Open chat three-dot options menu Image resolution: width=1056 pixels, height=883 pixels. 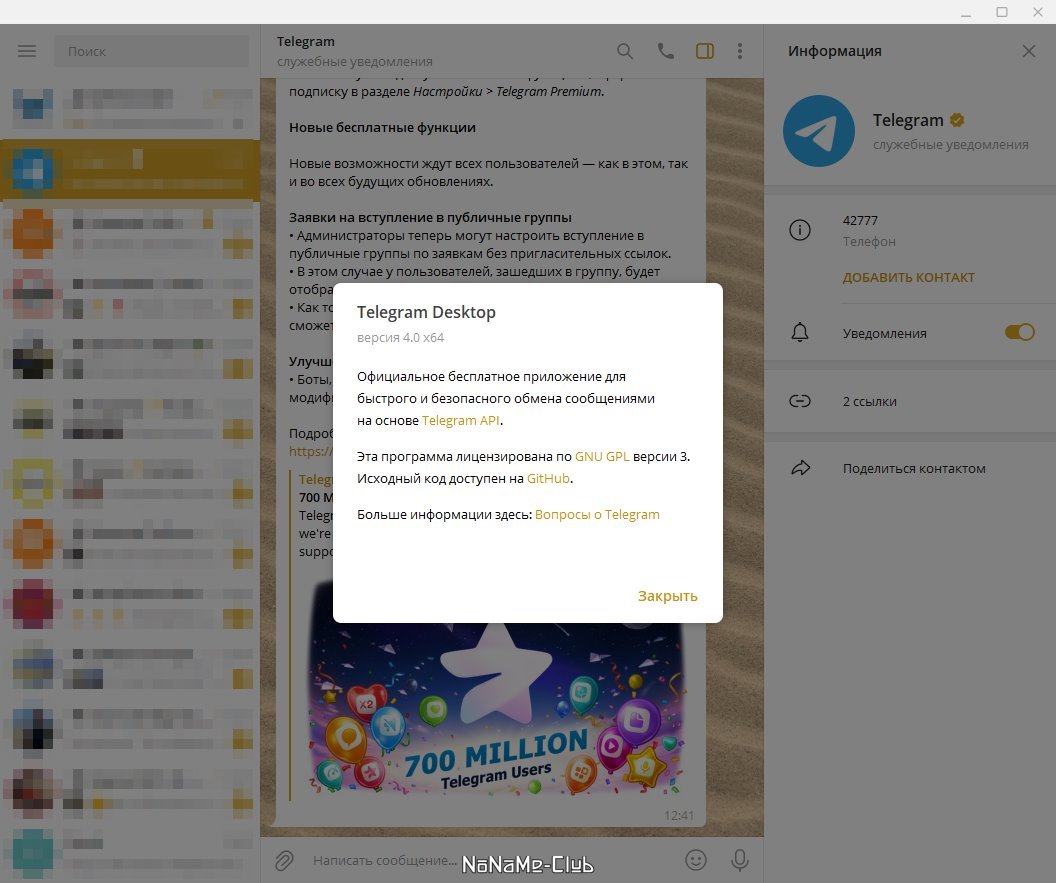coord(739,51)
